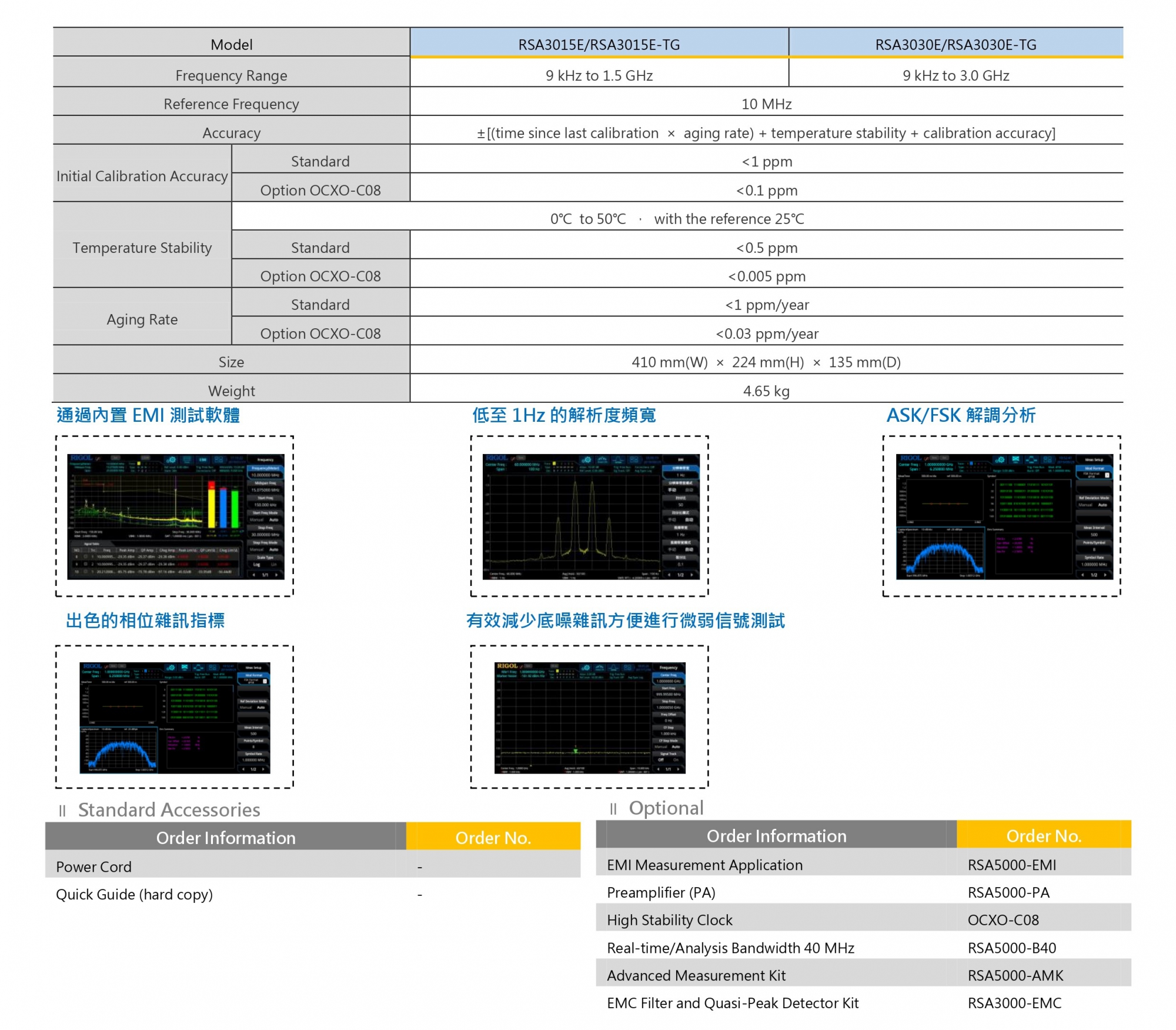Click the phase noise indicator screenshot thumbnail
The width and height of the screenshot is (1176, 1030).
(175, 717)
